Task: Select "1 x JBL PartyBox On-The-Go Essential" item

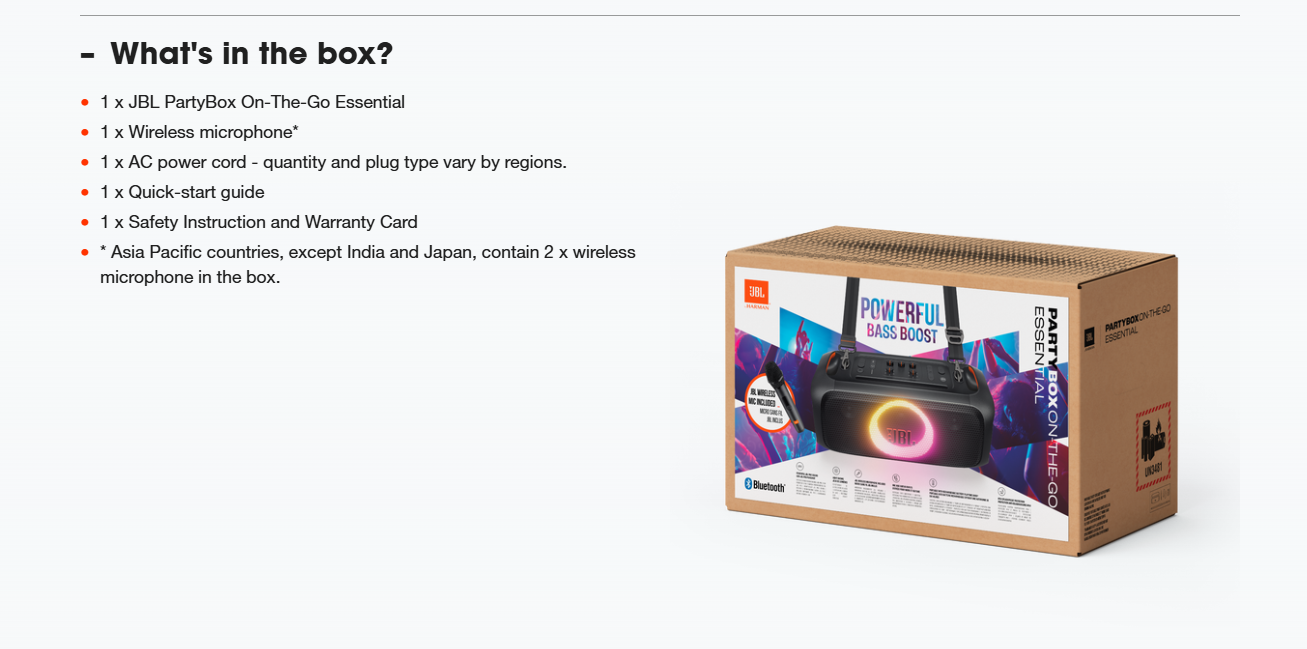Action: (252, 102)
